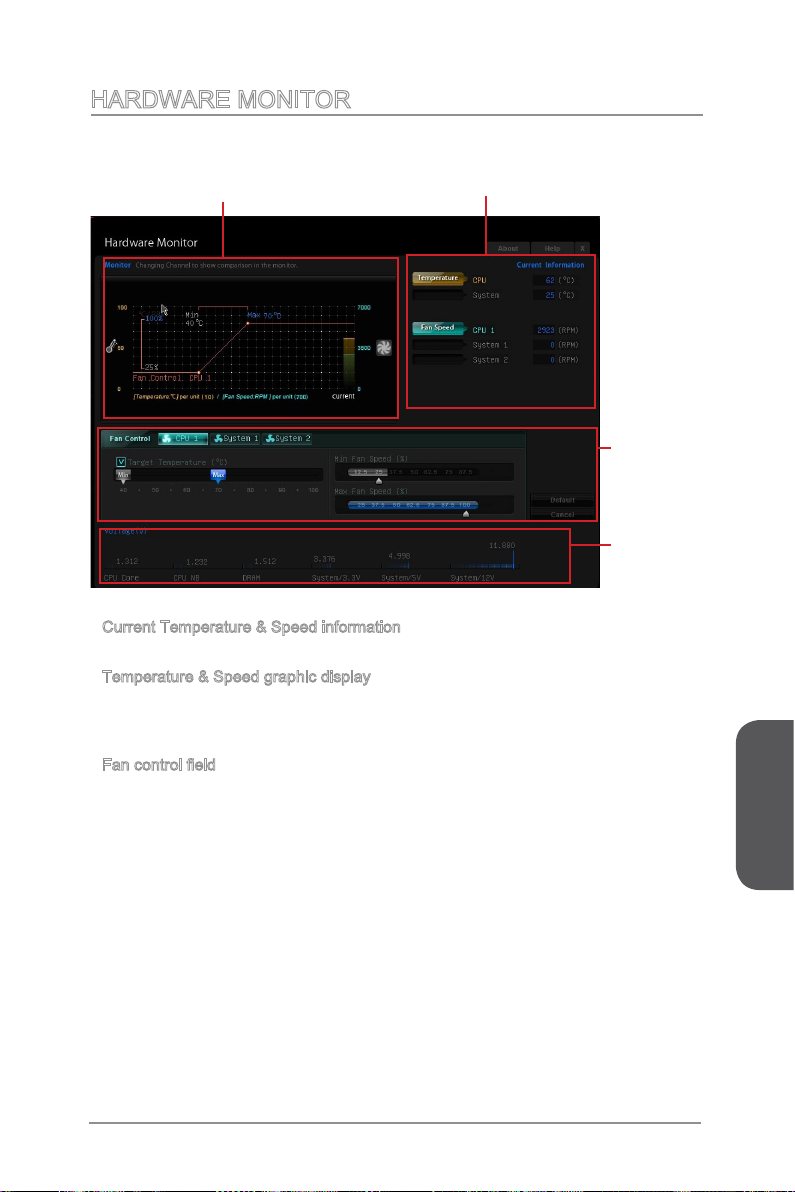
Task: Close Hardware Monitor with the X button
Action: [x=582, y=249]
